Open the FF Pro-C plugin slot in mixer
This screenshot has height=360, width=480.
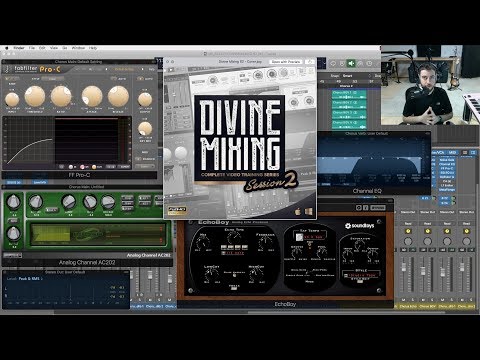point(447,169)
